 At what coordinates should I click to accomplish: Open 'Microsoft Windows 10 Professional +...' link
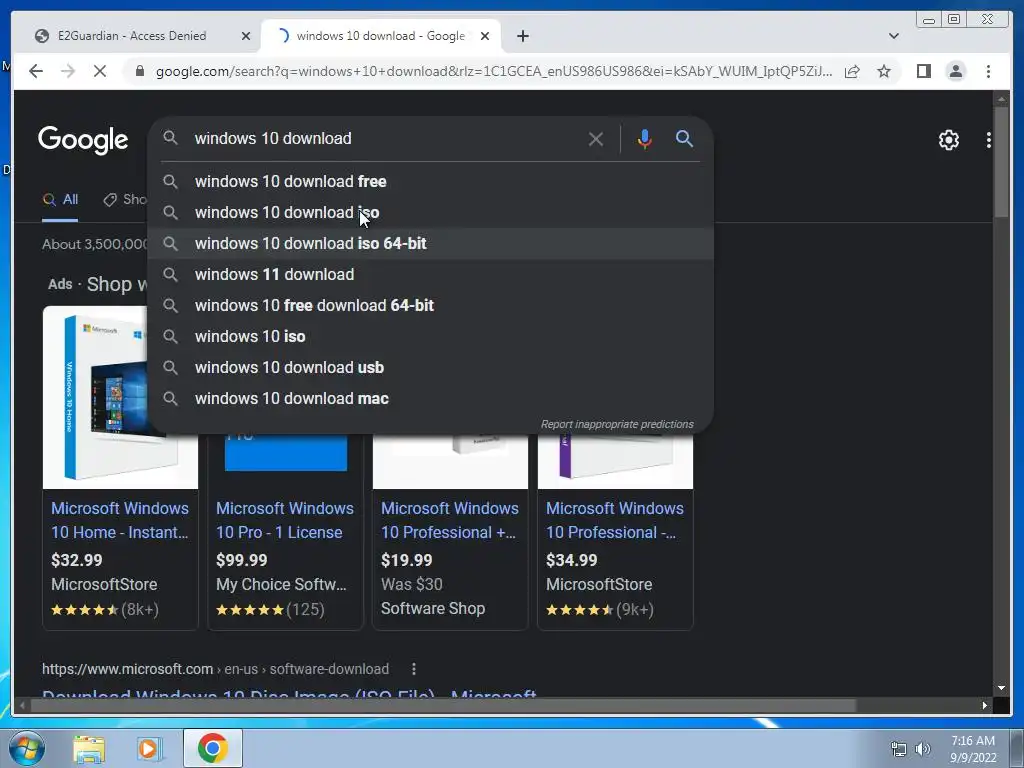(449, 520)
